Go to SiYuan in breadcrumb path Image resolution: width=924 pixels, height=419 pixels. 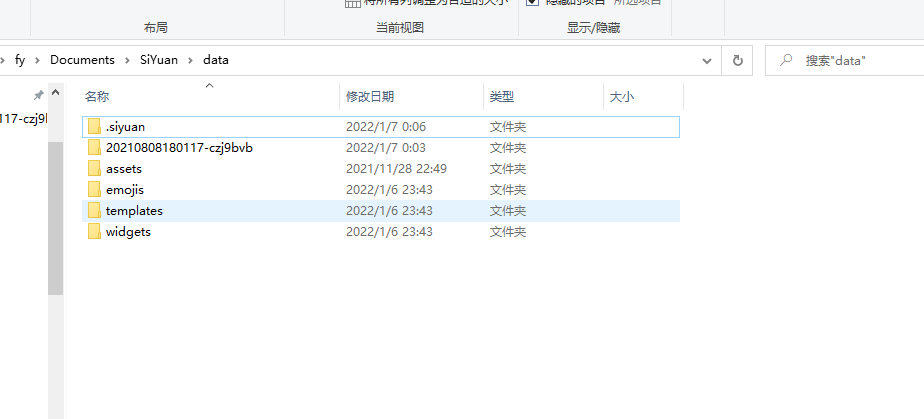[x=159, y=60]
